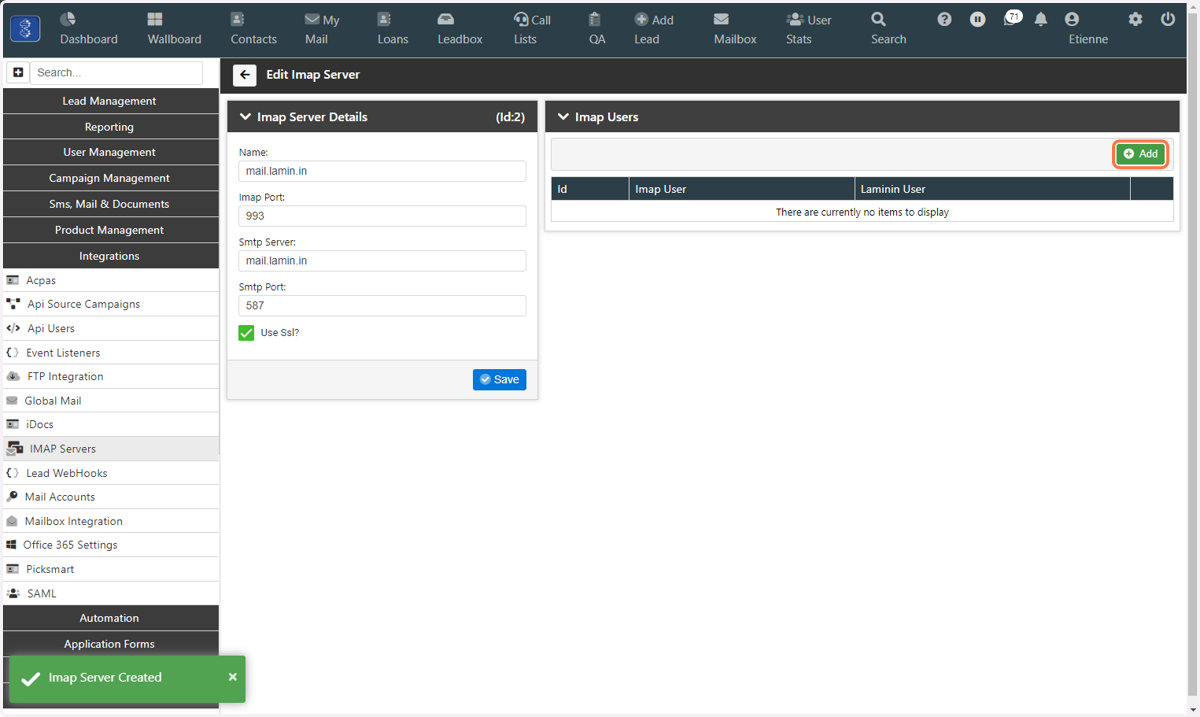Expand the Lead Management section
This screenshot has width=1200, height=717.
110,101
